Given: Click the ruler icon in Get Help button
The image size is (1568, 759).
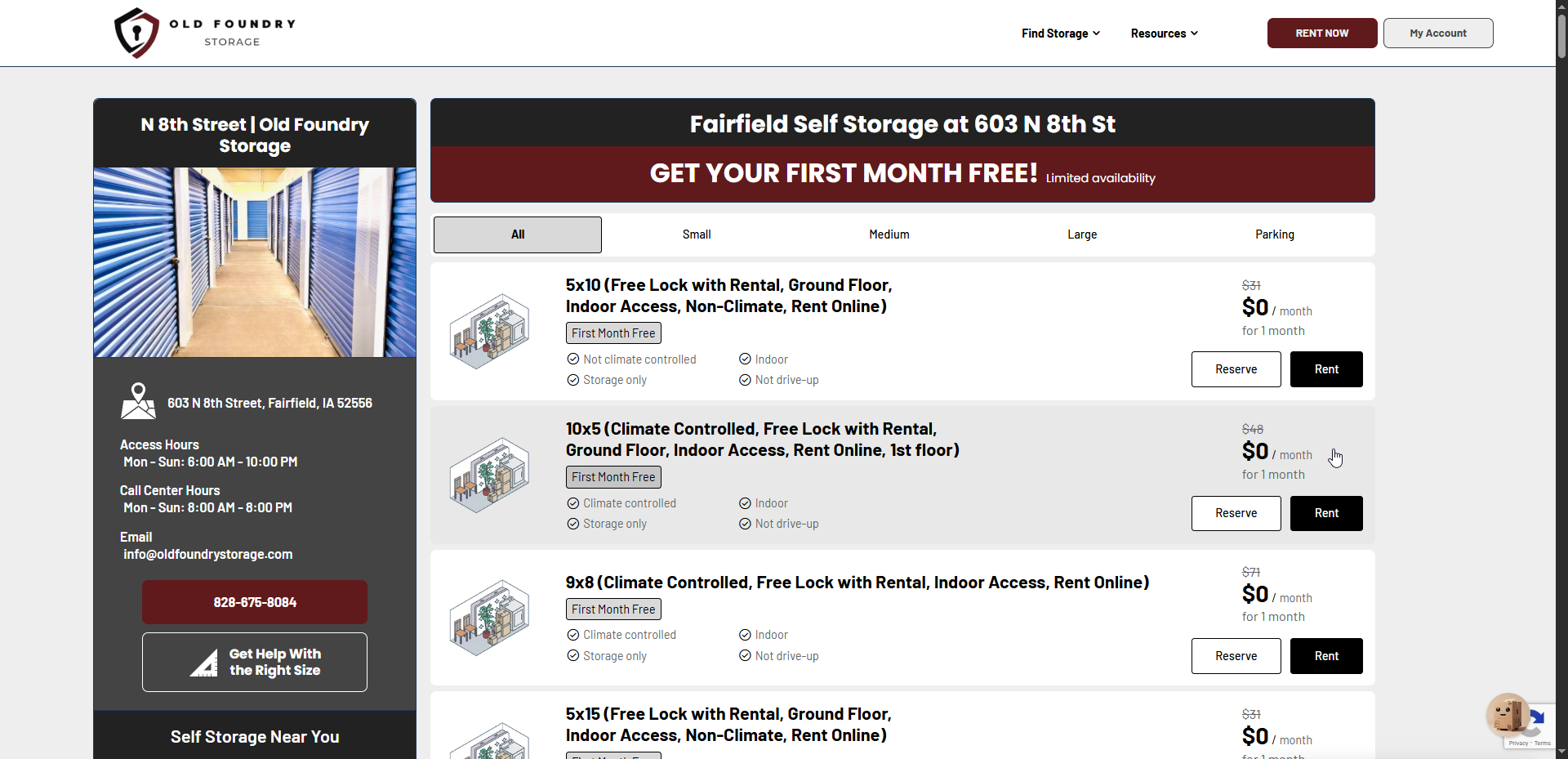Looking at the screenshot, I should tap(204, 663).
